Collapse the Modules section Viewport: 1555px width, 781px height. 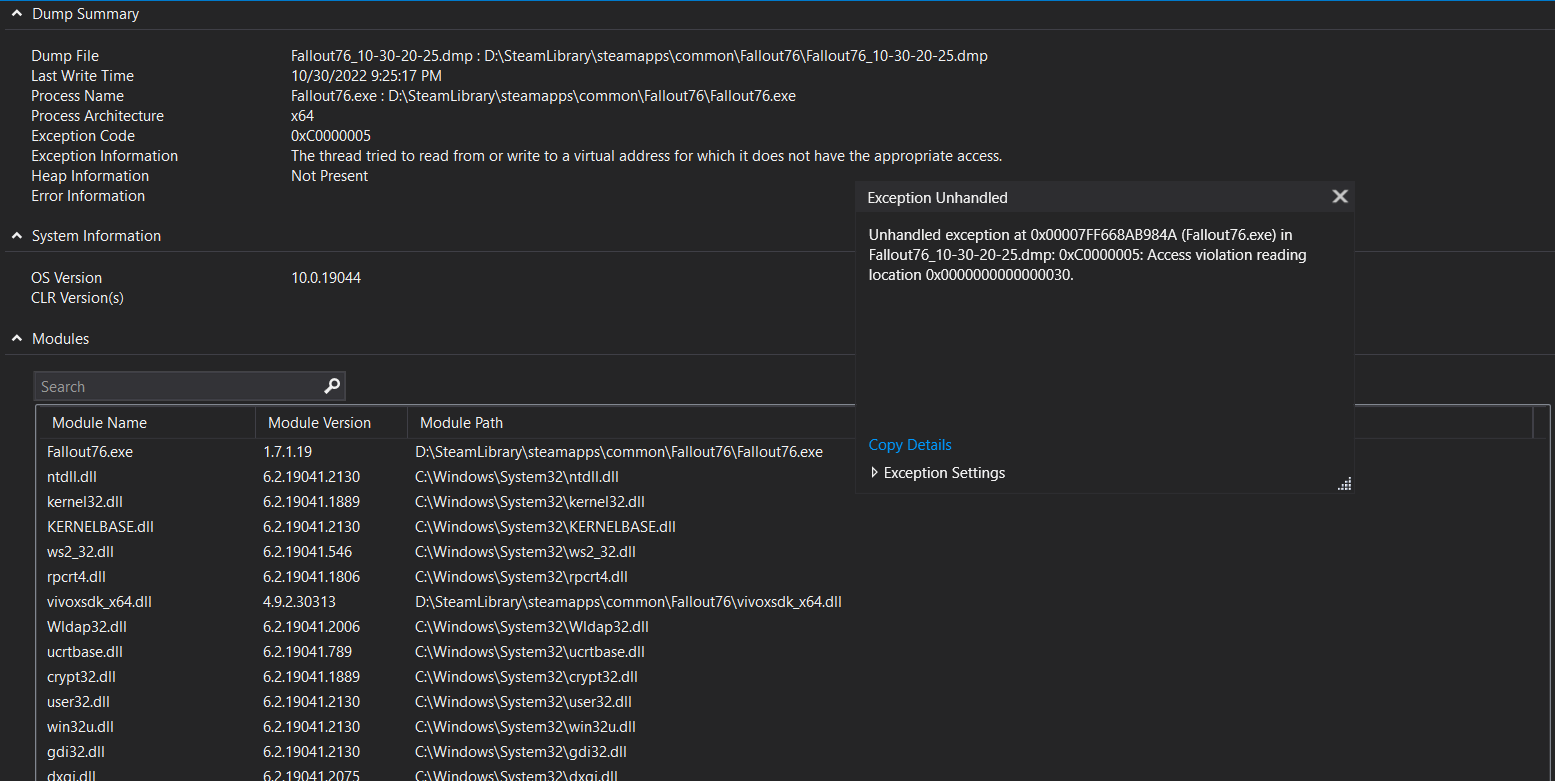click(x=17, y=339)
